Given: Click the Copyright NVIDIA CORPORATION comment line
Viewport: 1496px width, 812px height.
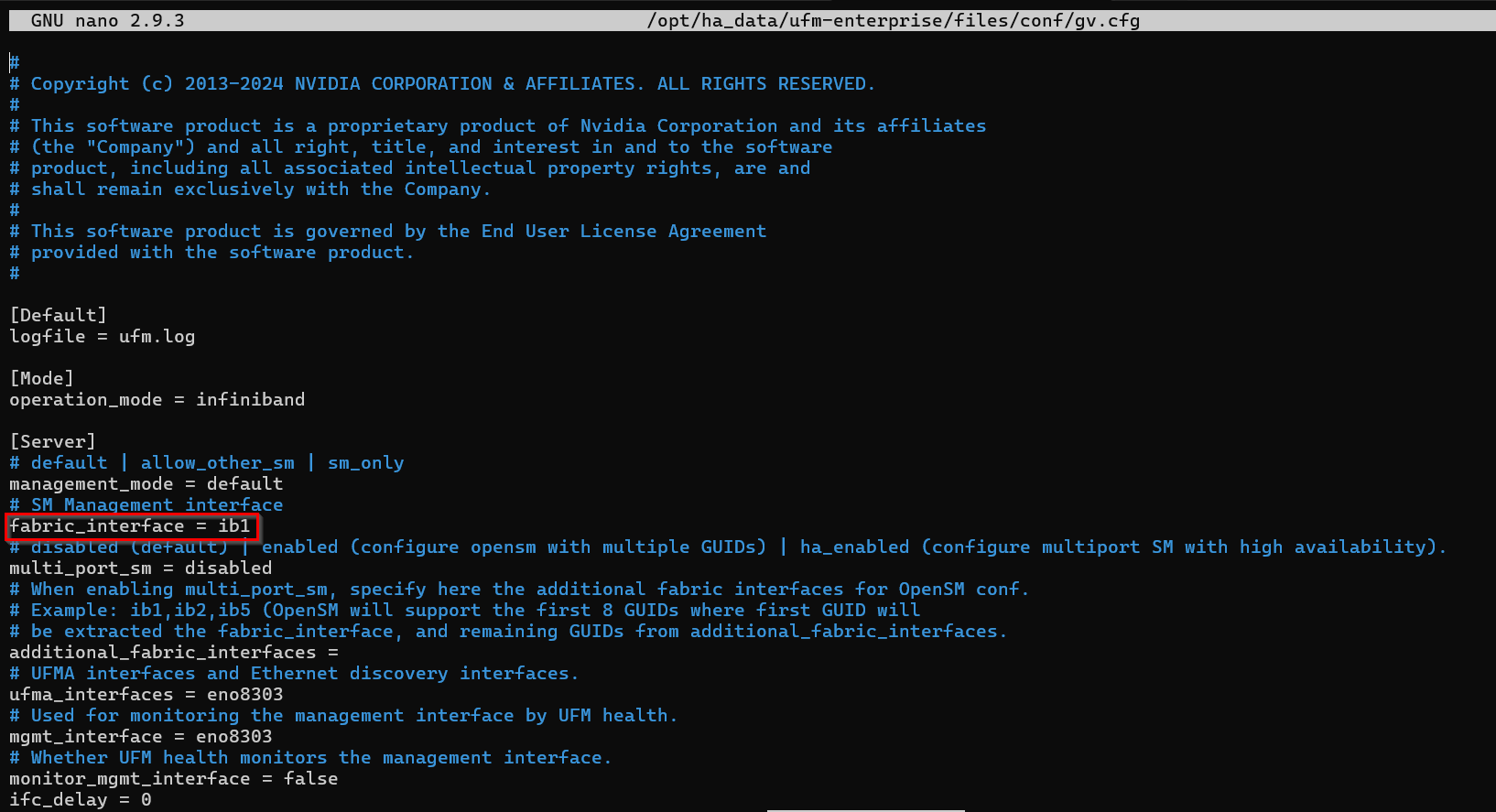Looking at the screenshot, I should tap(442, 84).
